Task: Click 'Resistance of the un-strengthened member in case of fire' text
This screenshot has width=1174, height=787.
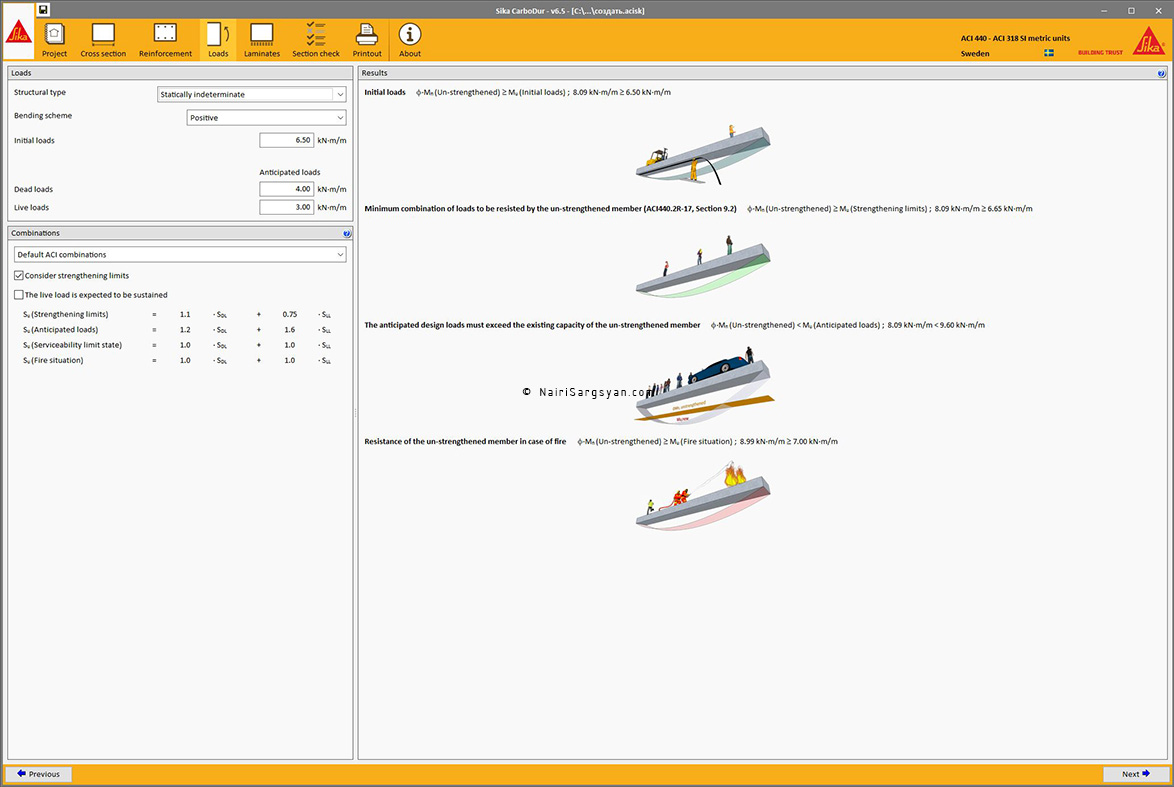Action: point(465,442)
